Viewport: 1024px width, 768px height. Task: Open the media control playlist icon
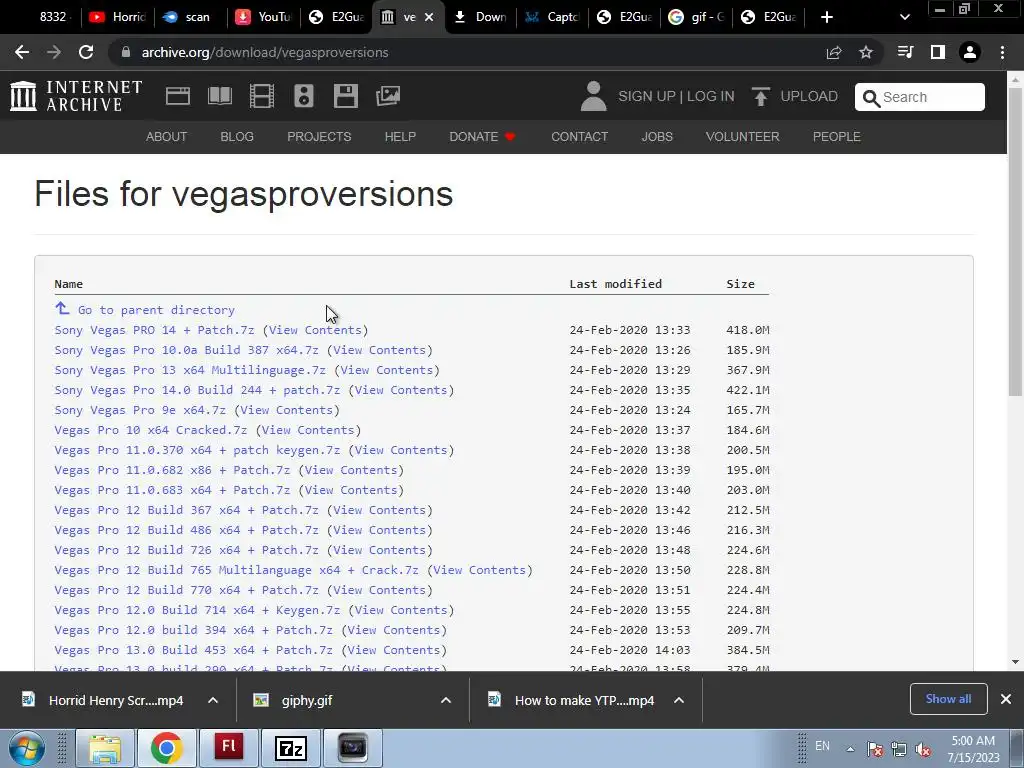coord(906,52)
